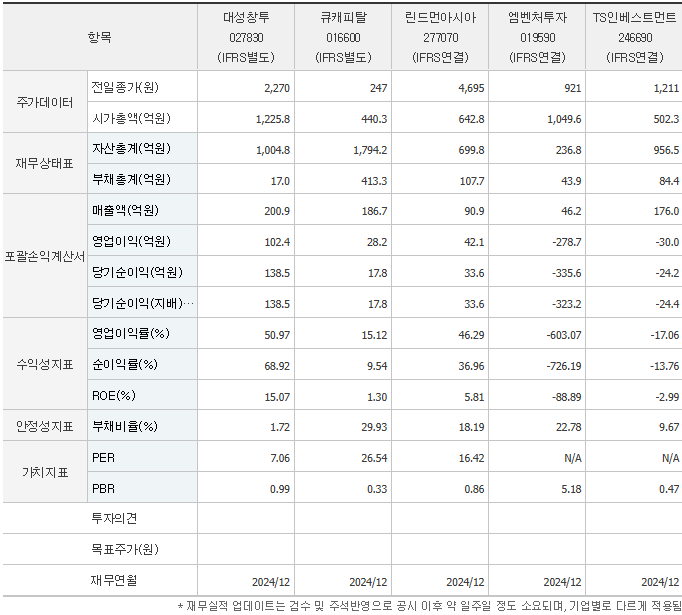
Task: Click debt ratio value 29.93
Action: pyautogui.click(x=374, y=427)
